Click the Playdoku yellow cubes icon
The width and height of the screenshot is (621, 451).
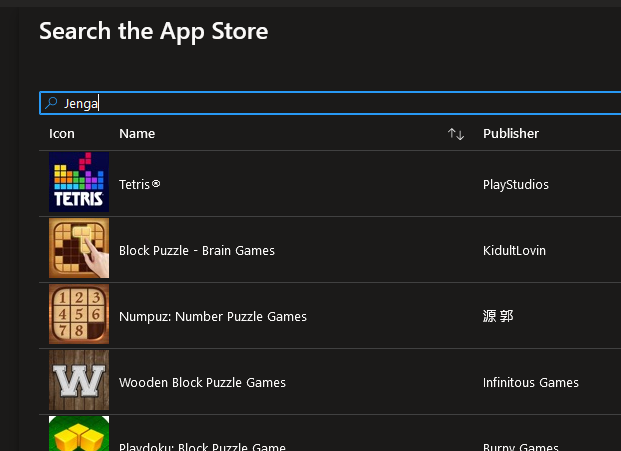(x=79, y=434)
